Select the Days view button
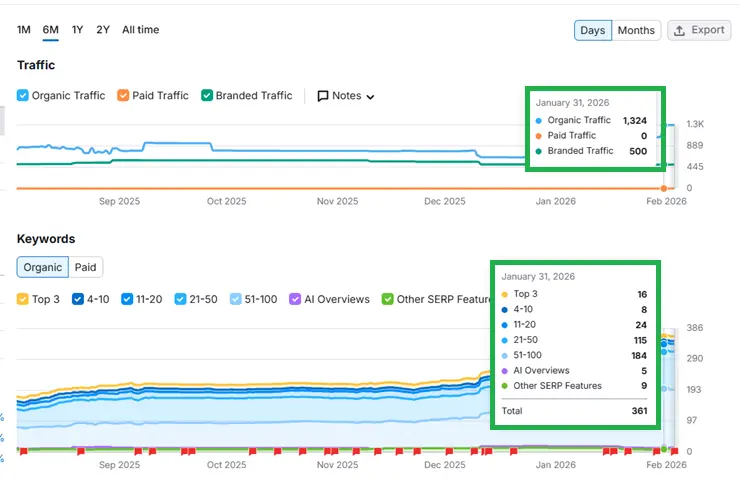This screenshot has height=489, width=740. 592,30
